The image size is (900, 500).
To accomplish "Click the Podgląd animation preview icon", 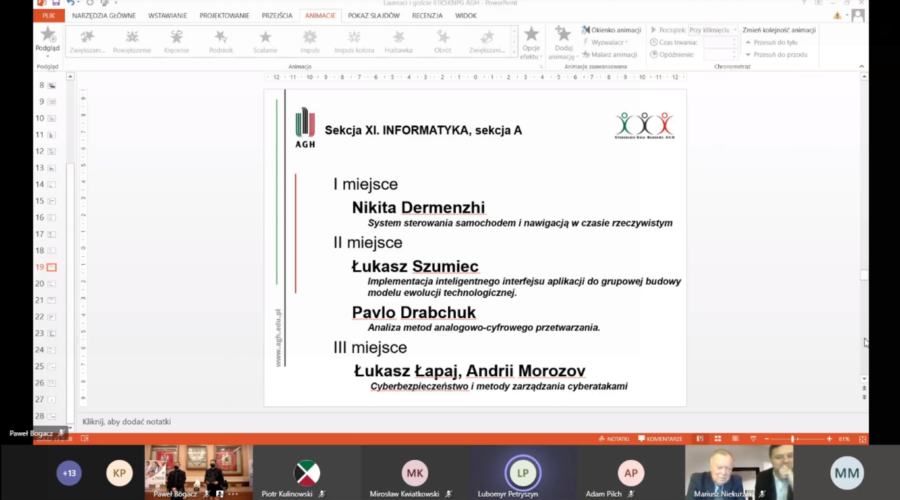I will [47, 38].
